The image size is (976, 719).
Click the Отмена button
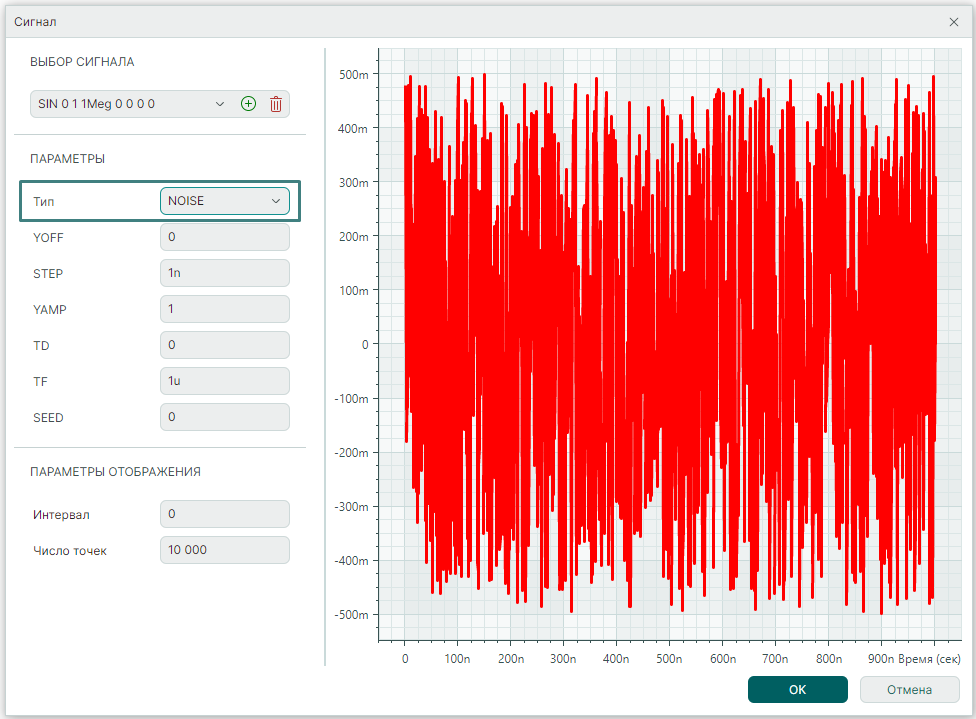[909, 690]
